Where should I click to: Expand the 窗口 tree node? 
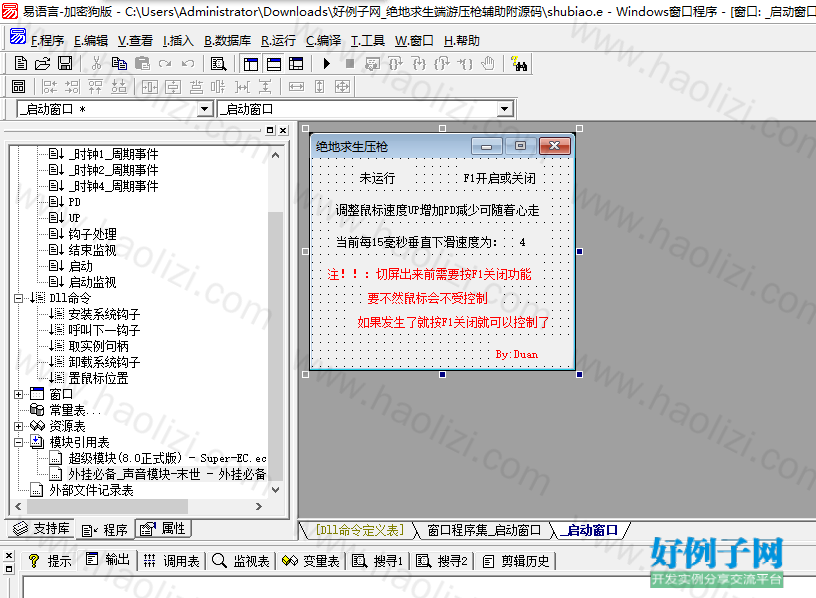coord(19,395)
